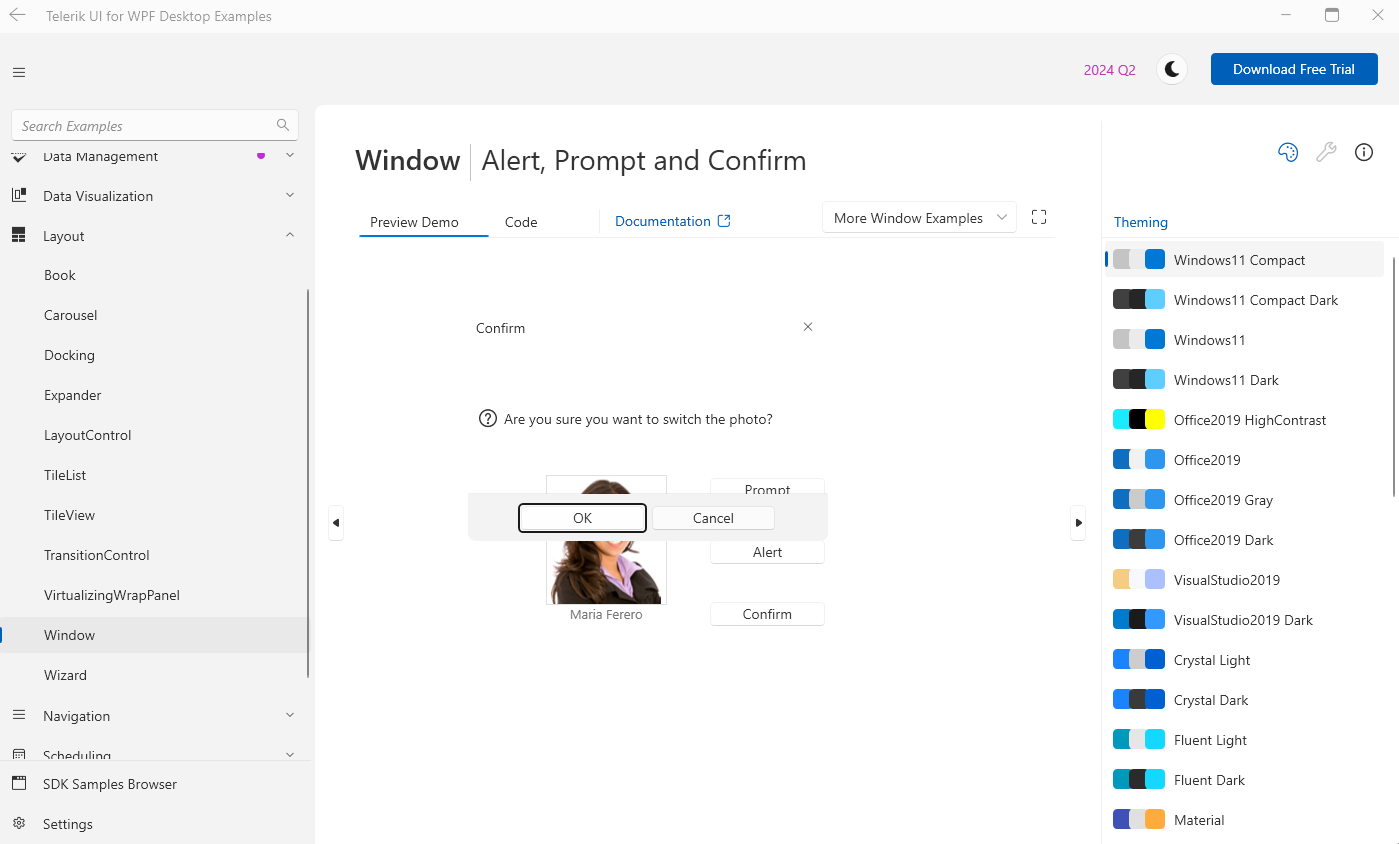The height and width of the screenshot is (844, 1399).
Task: Open the Documentation link
Action: point(672,221)
